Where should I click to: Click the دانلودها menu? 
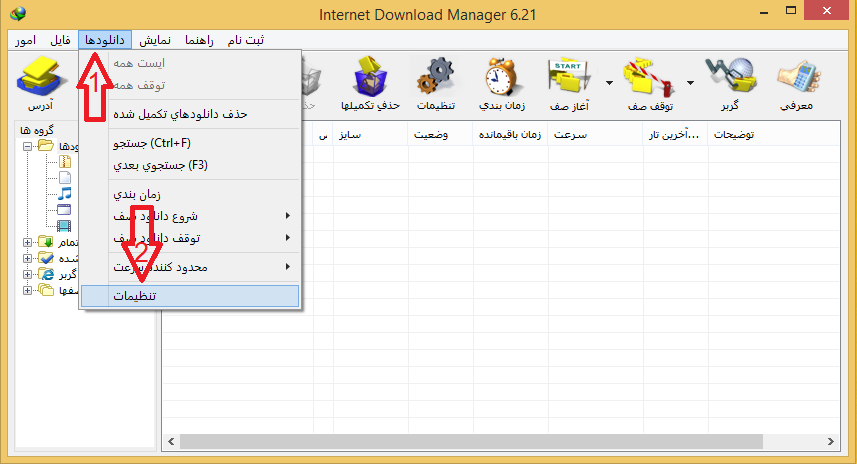[x=105, y=40]
